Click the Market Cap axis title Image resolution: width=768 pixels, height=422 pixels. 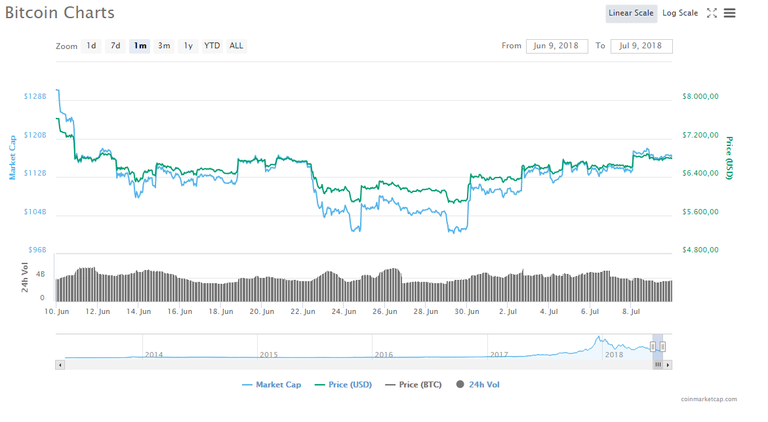pyautogui.click(x=13, y=158)
